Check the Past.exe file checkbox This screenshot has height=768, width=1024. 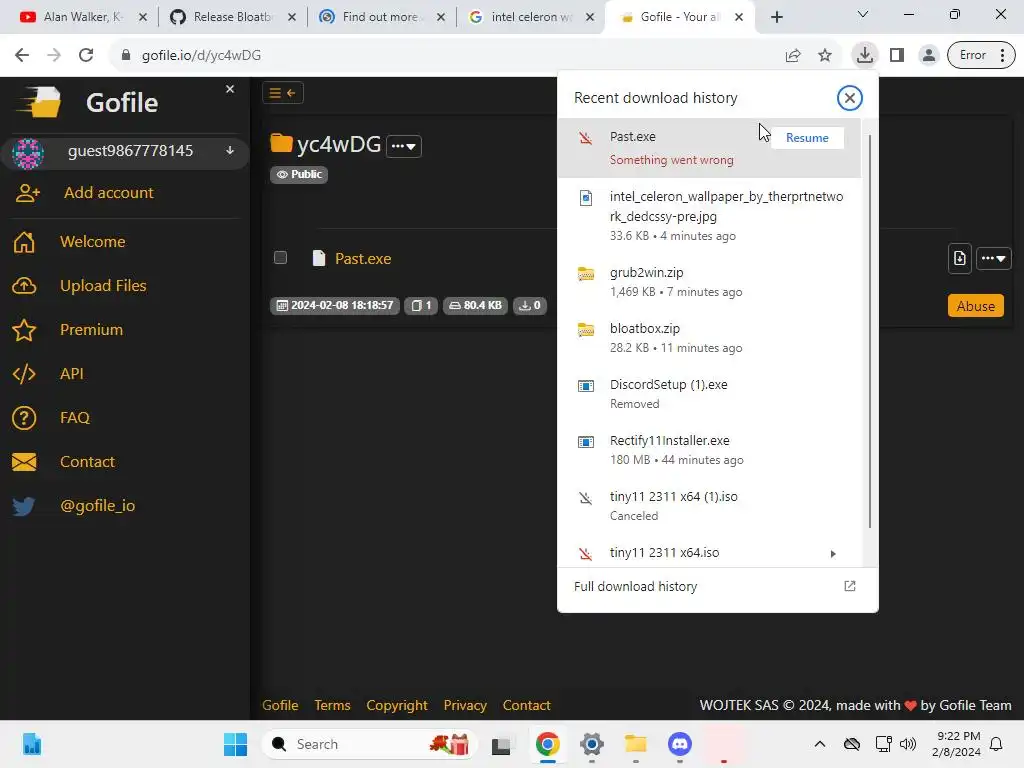[x=280, y=257]
